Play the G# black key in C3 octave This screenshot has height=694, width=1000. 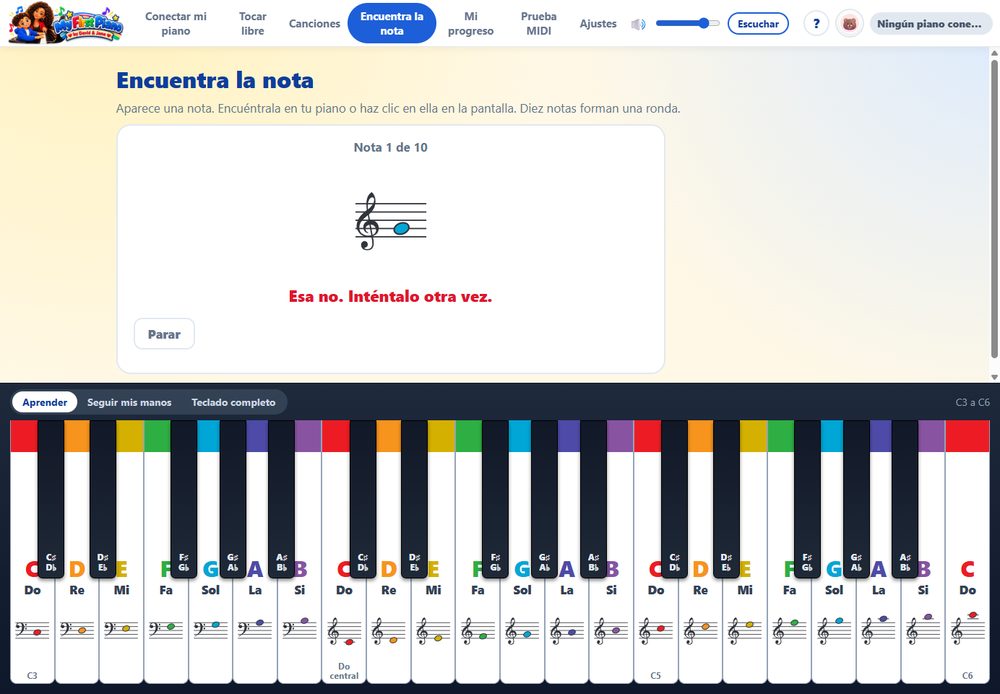pyautogui.click(x=233, y=498)
